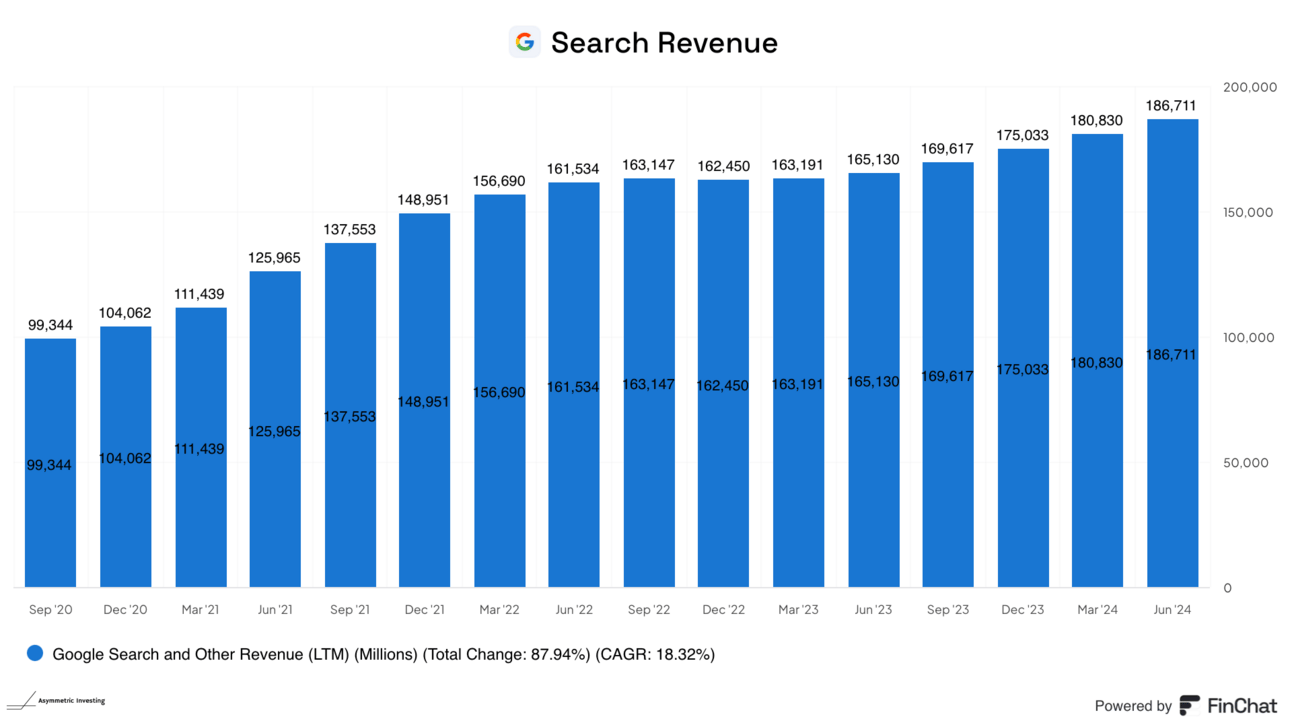1292x727 pixels.
Task: Select the "Dec '20" x-axis label
Action: click(x=125, y=609)
